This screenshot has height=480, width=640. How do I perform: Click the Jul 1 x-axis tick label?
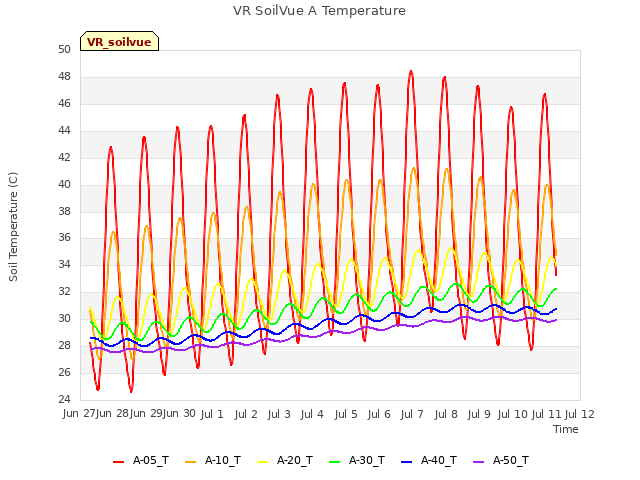[x=212, y=414]
